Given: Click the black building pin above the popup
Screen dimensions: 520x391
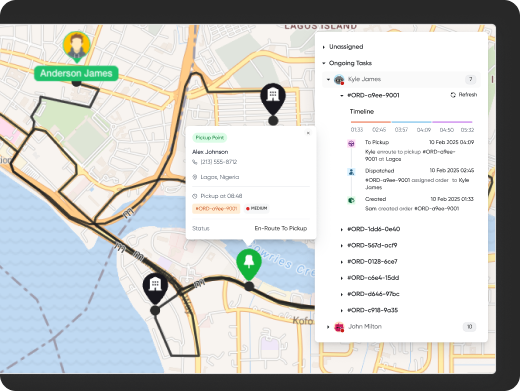Looking at the screenshot, I should pyautogui.click(x=273, y=99).
